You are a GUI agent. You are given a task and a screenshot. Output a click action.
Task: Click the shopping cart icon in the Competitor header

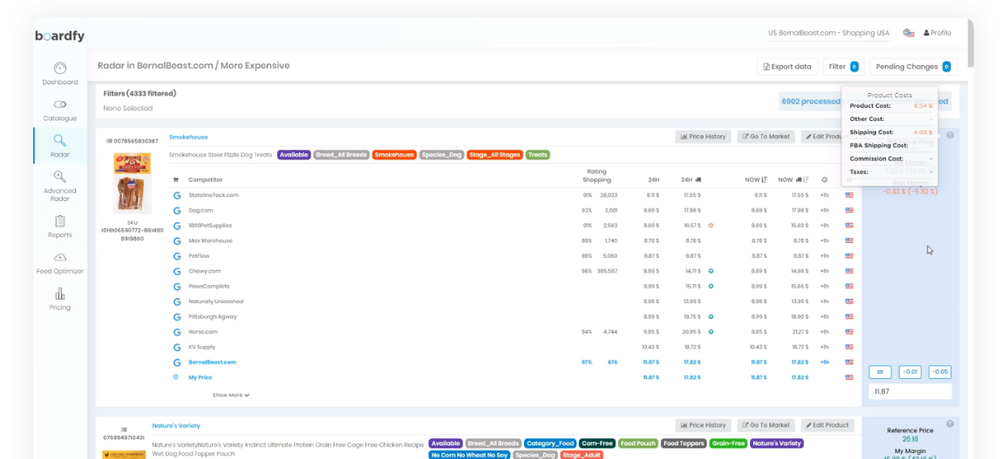tap(176, 180)
